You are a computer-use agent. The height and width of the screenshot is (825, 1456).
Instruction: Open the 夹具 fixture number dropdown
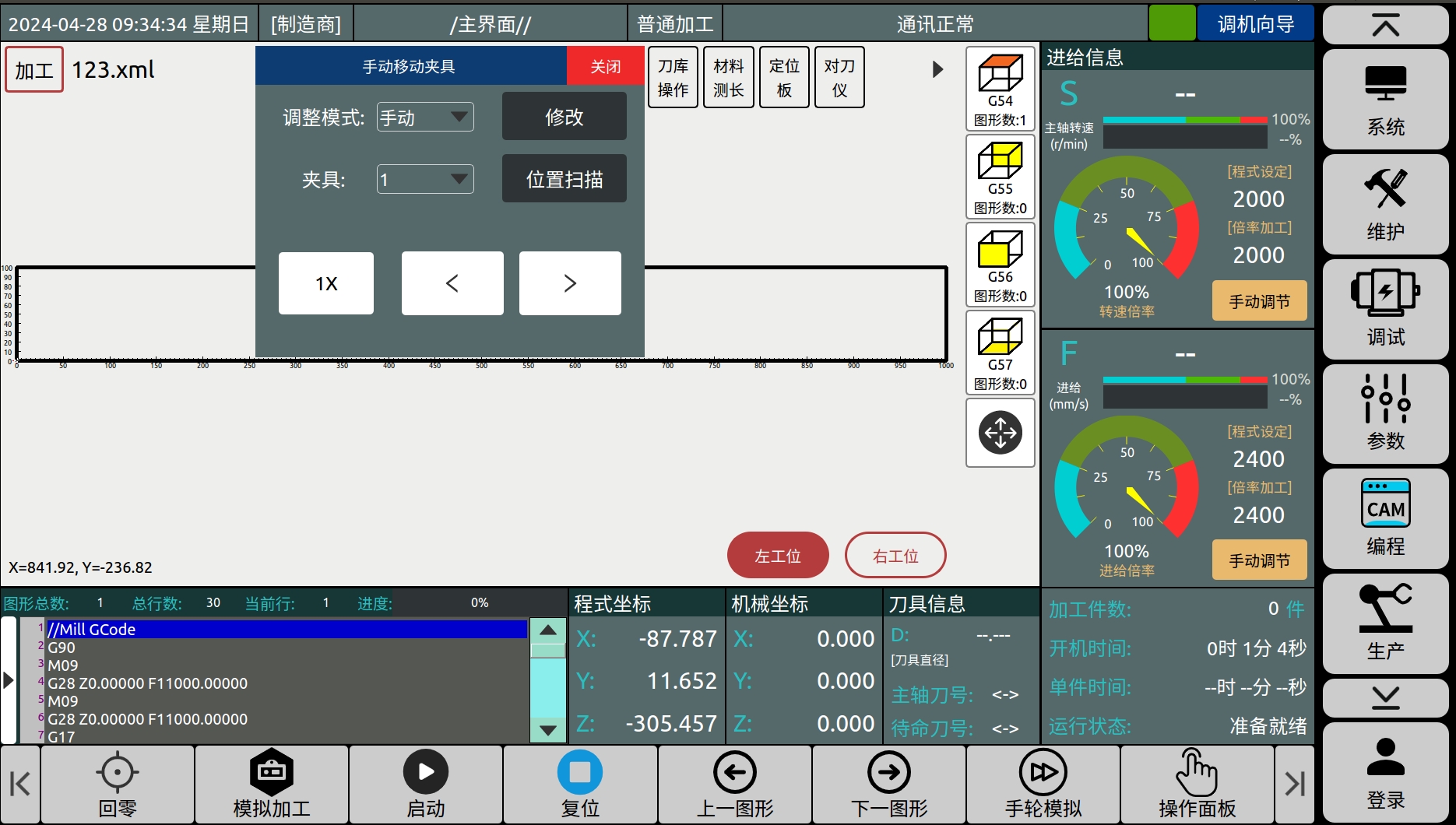click(425, 180)
